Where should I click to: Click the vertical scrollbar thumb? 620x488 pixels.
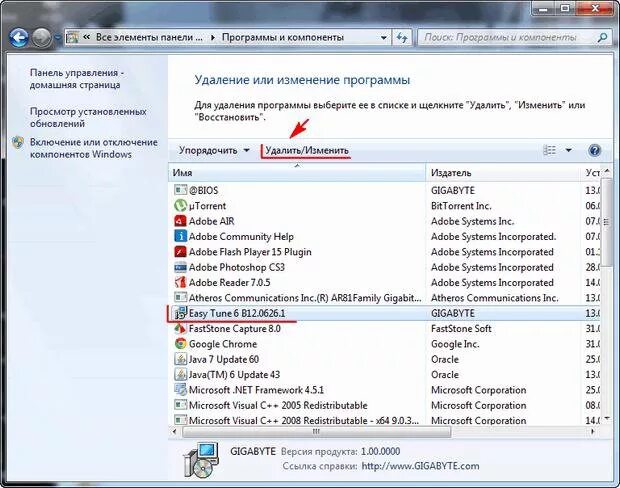click(607, 221)
